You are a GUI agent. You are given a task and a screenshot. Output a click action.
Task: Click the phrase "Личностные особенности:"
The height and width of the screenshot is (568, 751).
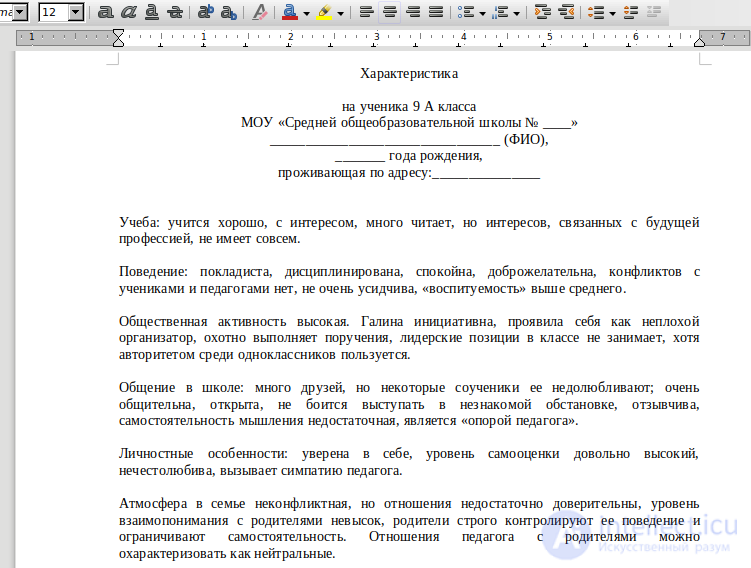(x=204, y=454)
